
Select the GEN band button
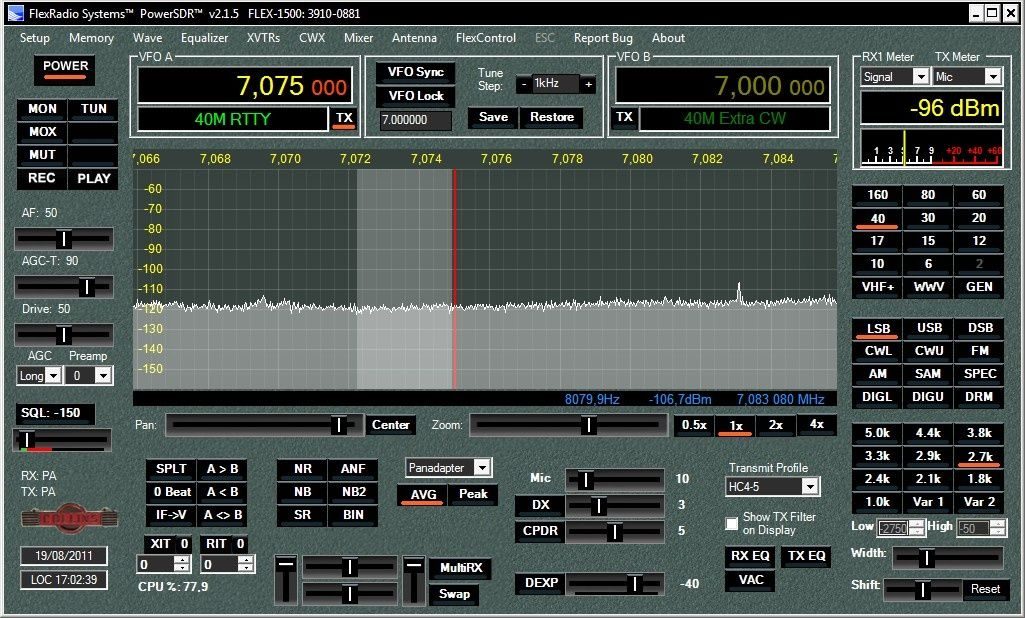[979, 286]
